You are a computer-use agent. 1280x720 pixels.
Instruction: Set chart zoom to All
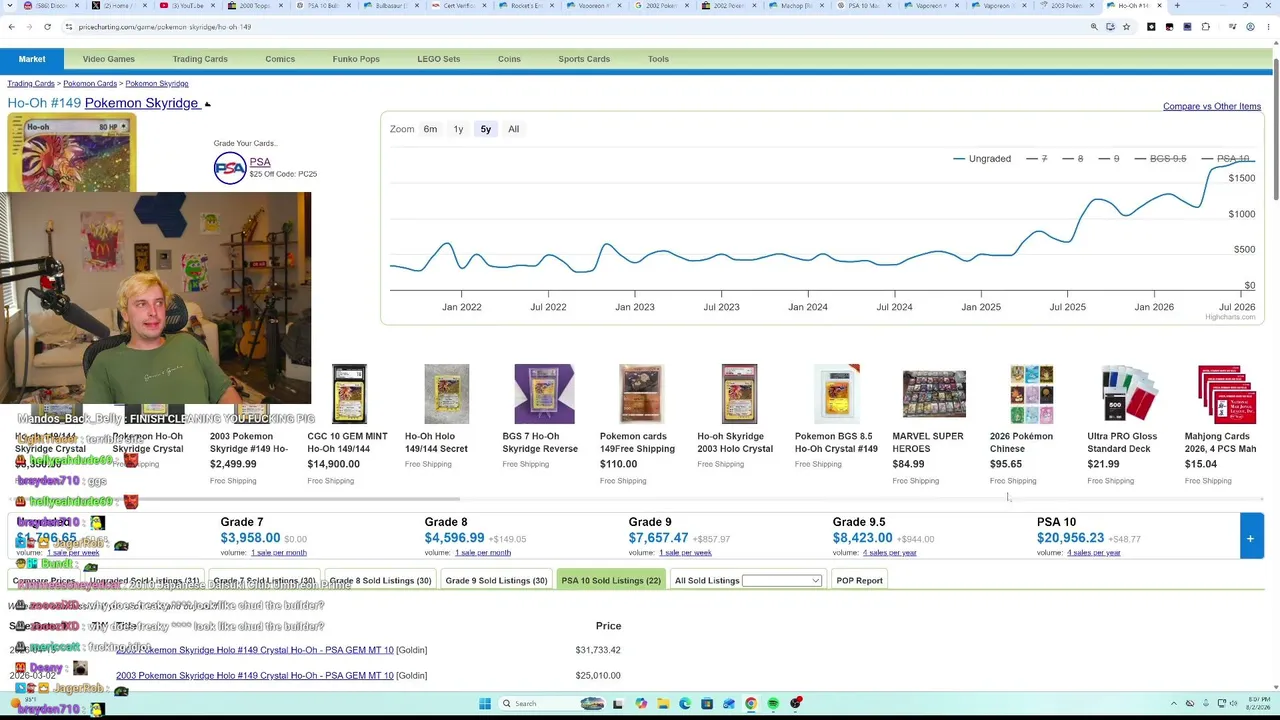coord(513,129)
